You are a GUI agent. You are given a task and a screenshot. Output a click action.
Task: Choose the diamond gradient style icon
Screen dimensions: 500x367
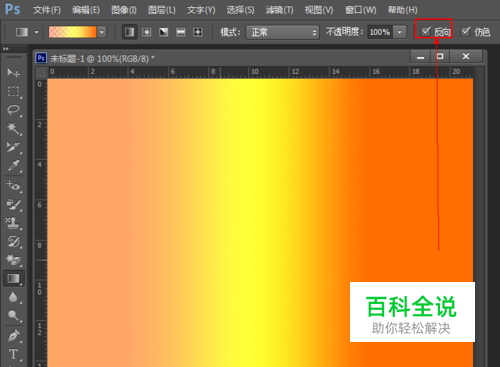click(x=198, y=32)
